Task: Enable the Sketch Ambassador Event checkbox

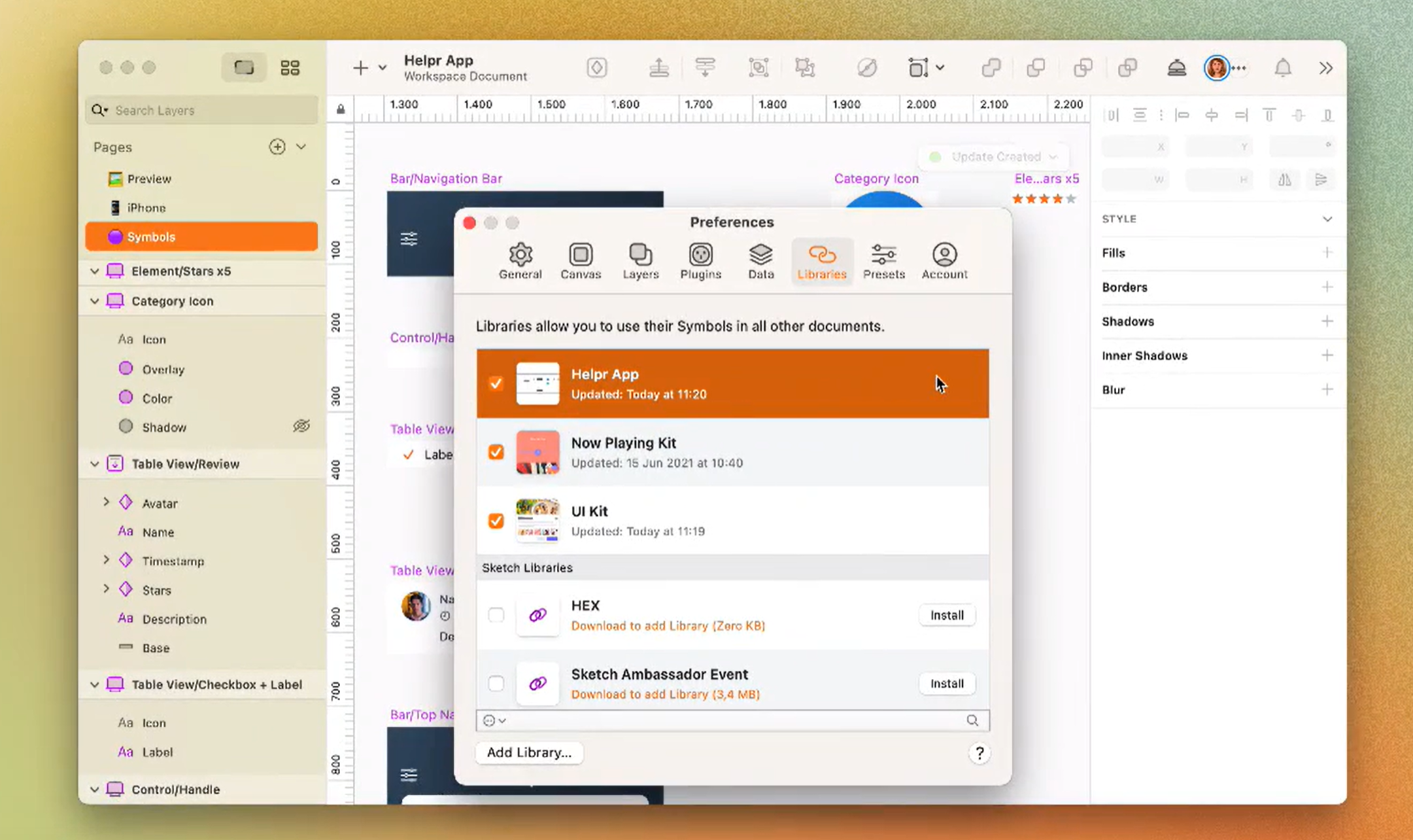Action: coord(496,683)
